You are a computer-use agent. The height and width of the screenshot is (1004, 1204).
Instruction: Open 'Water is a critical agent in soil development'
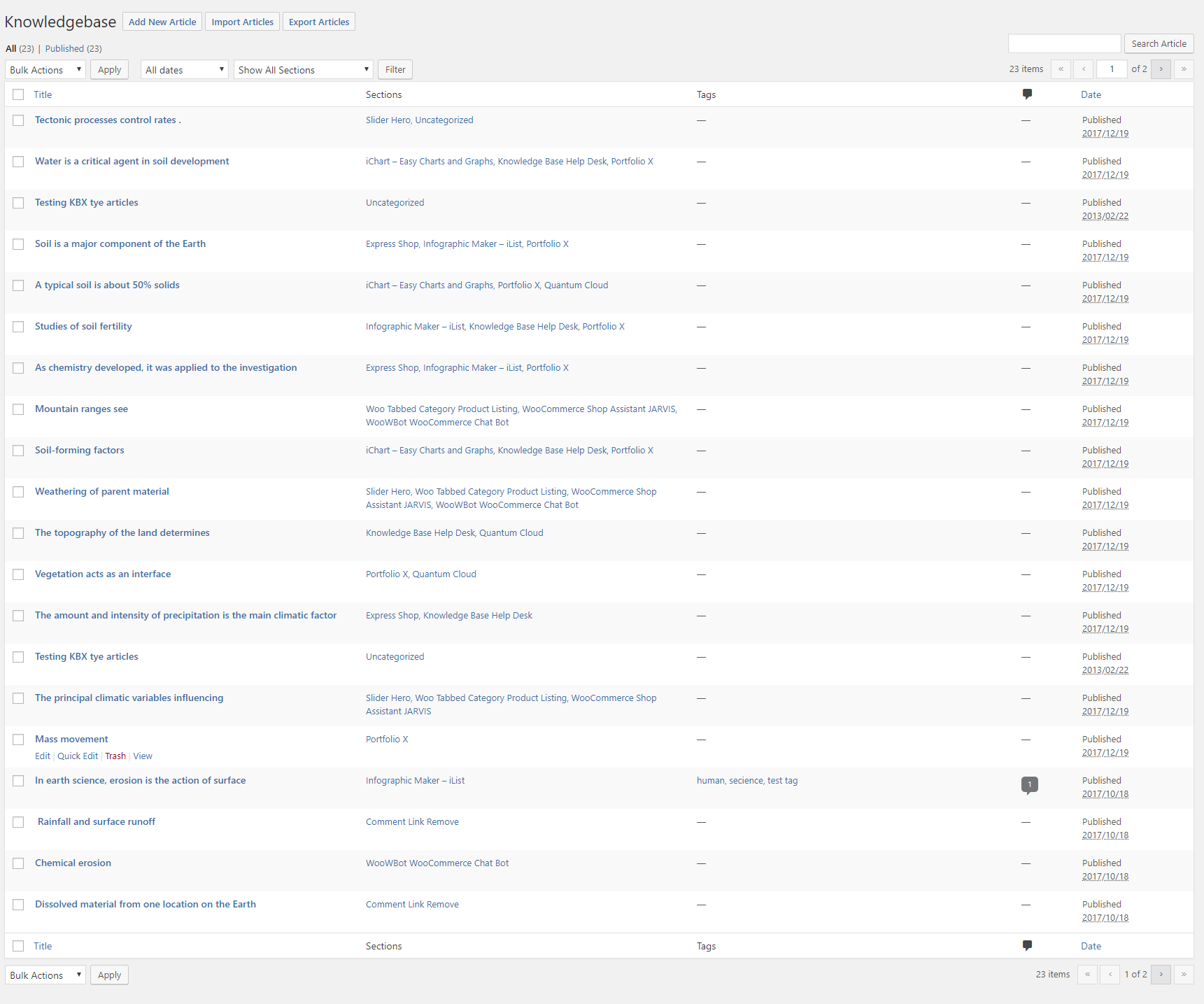pyautogui.click(x=132, y=161)
